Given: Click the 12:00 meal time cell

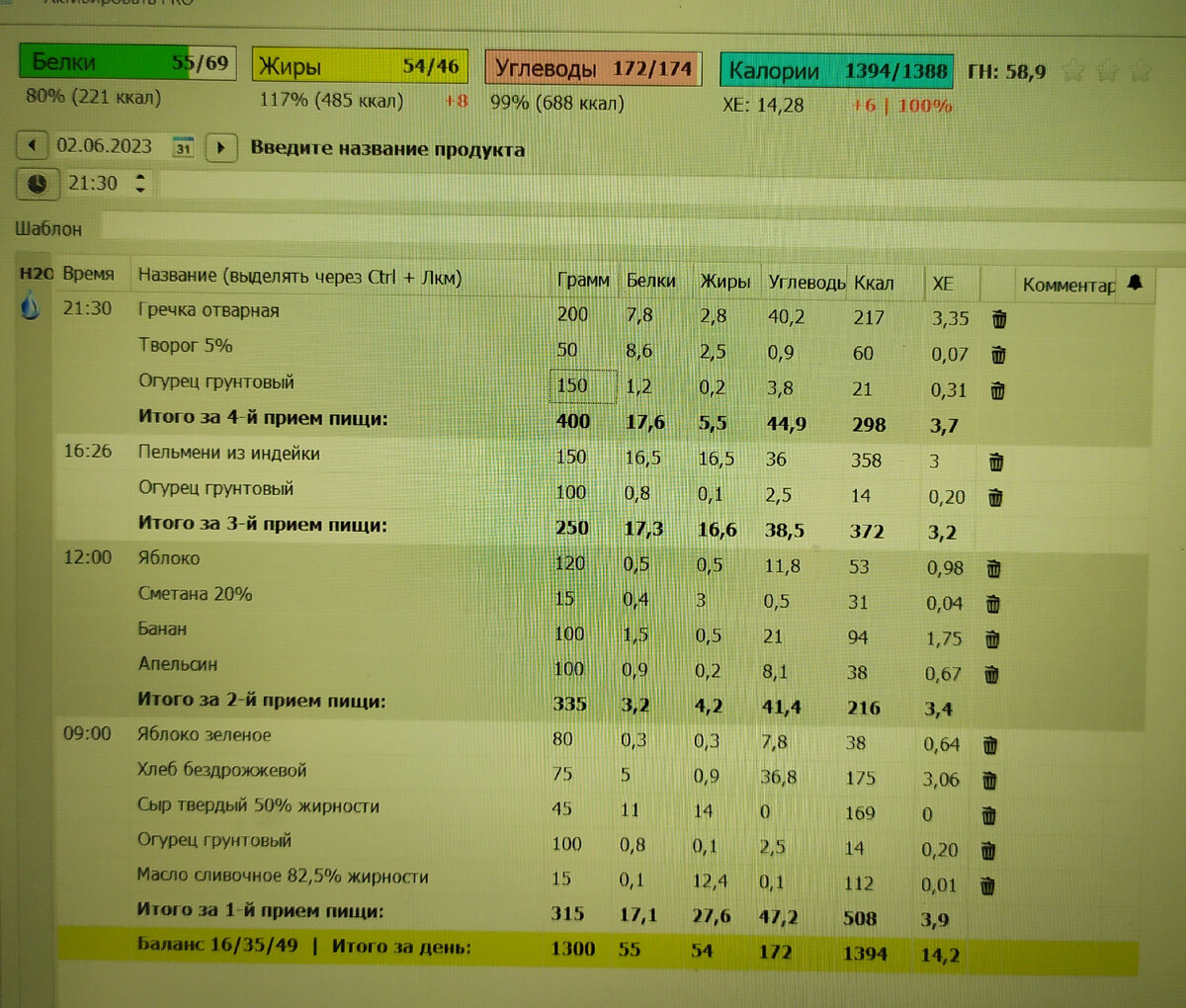Looking at the screenshot, I should [88, 557].
